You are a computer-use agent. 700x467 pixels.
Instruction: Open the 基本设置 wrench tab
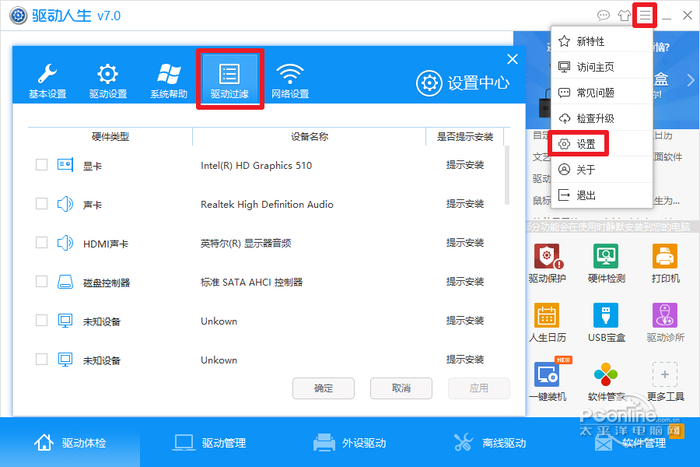47,80
